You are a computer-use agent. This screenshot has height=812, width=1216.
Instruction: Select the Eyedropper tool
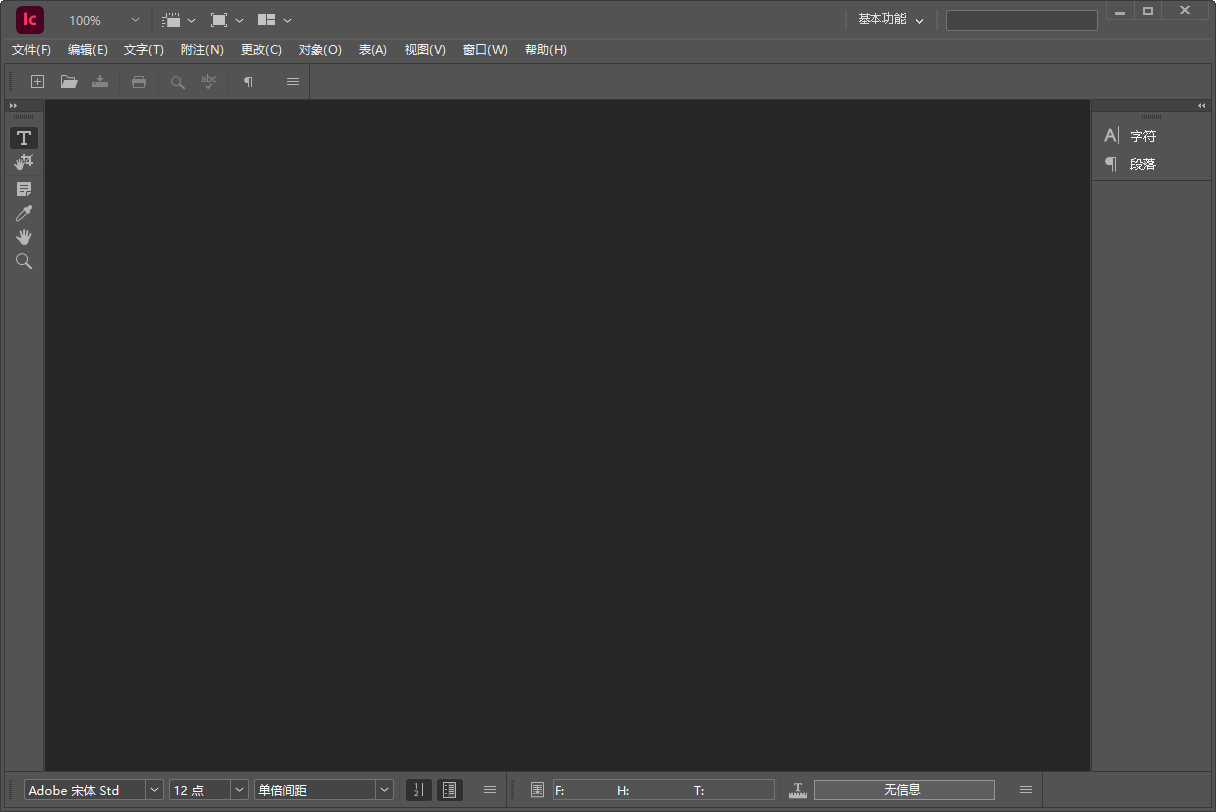coord(24,213)
